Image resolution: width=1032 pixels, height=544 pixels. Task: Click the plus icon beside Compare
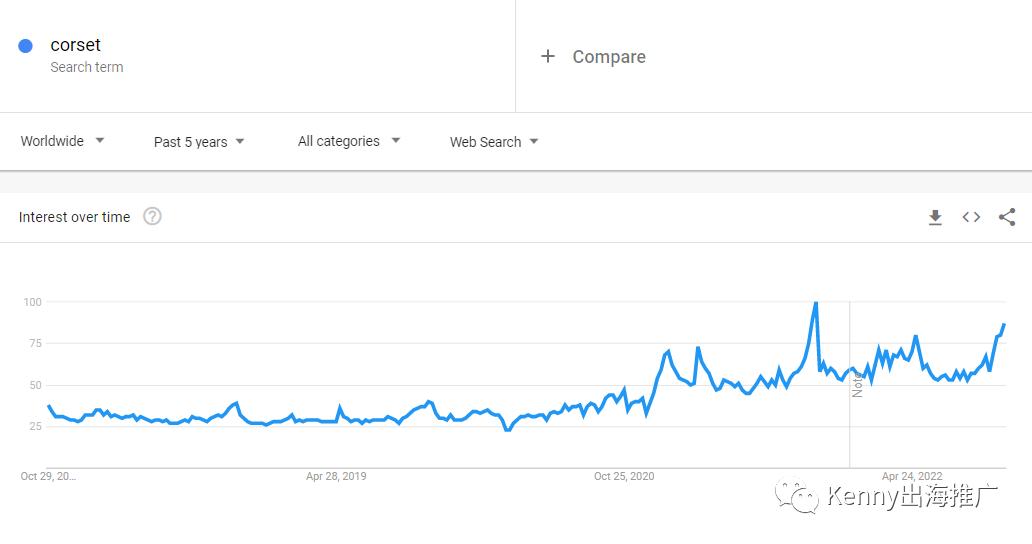point(548,57)
